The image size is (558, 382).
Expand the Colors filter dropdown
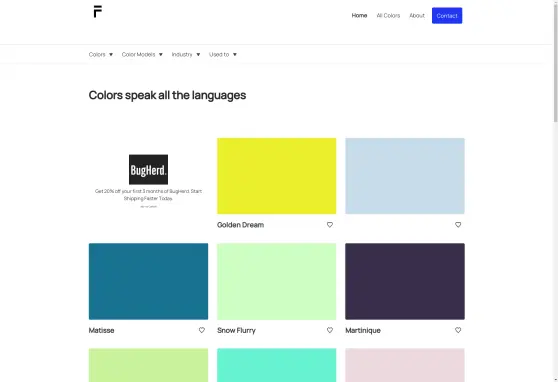pyautogui.click(x=101, y=54)
